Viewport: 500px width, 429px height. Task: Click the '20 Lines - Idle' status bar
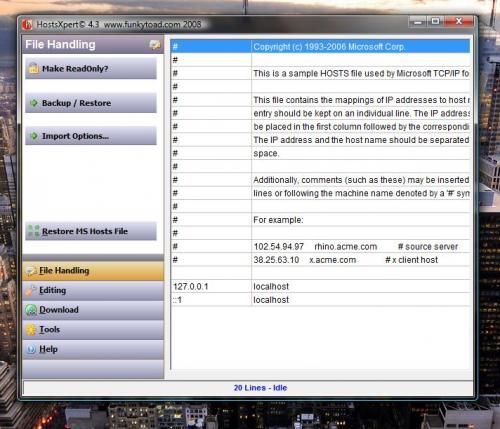[x=248, y=388]
